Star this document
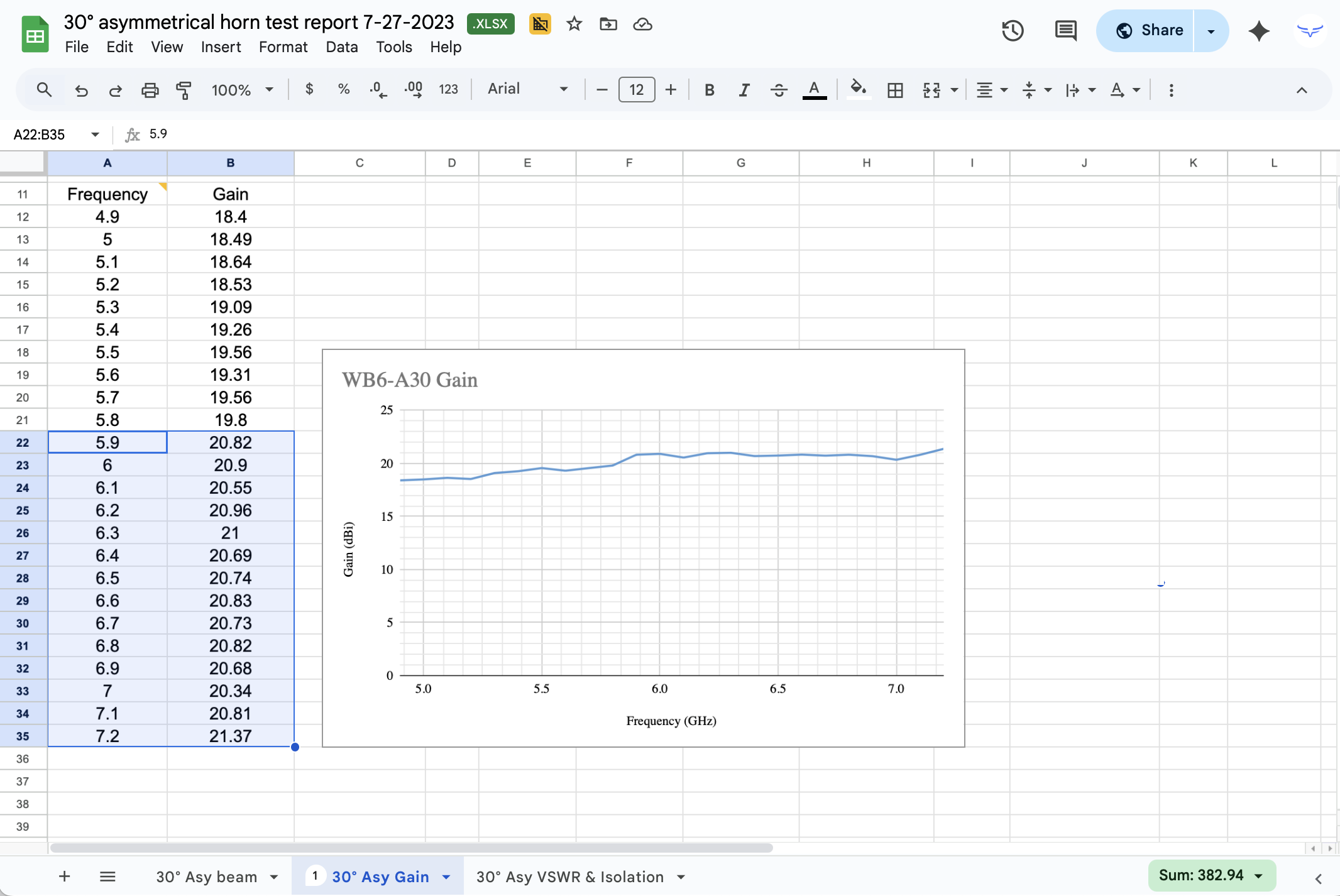Screen dimensions: 1340x896 [x=574, y=24]
